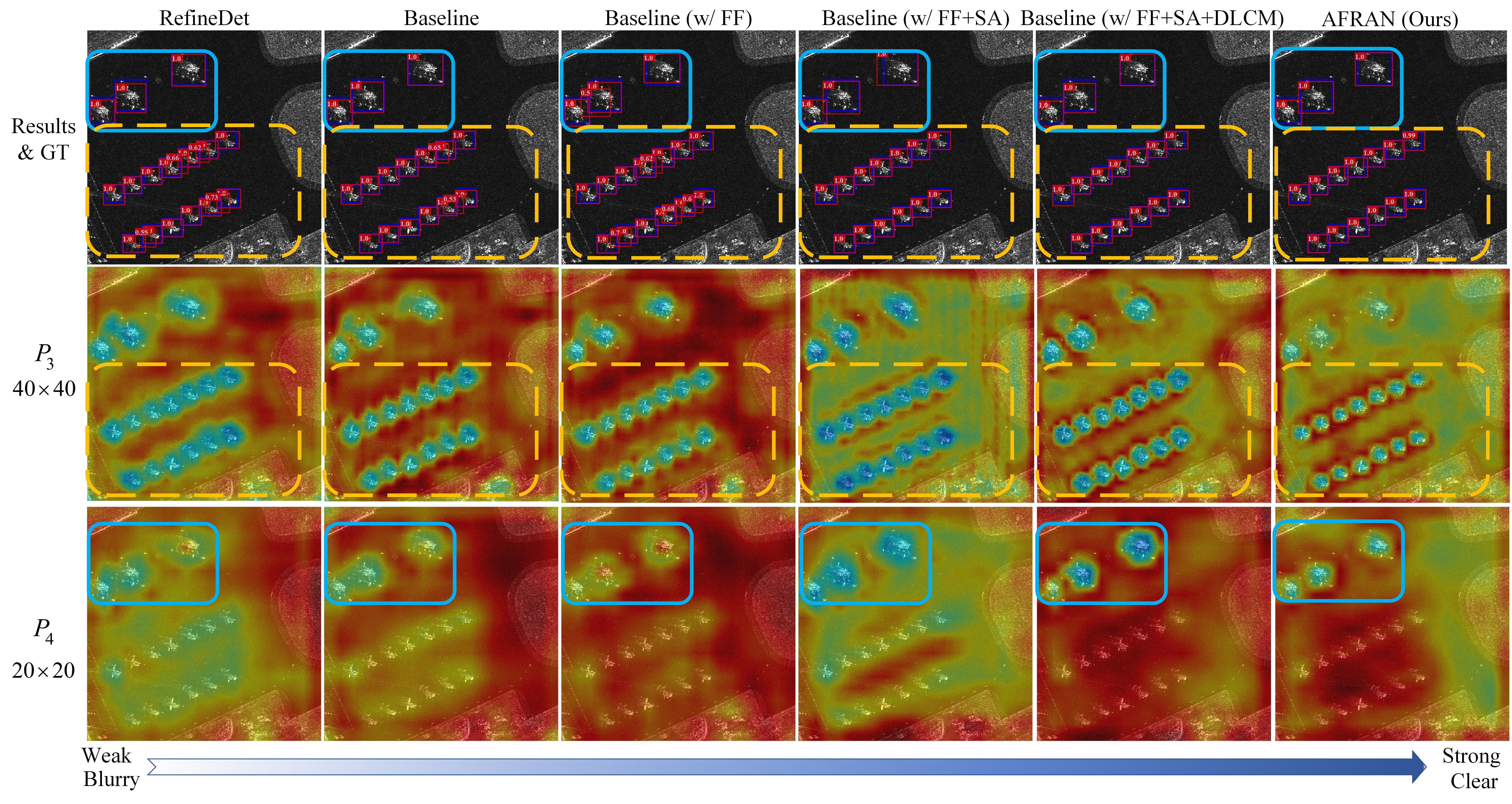Select the Baseline (w/ FF) P3 heatmap
1512x804 pixels.
(679, 385)
